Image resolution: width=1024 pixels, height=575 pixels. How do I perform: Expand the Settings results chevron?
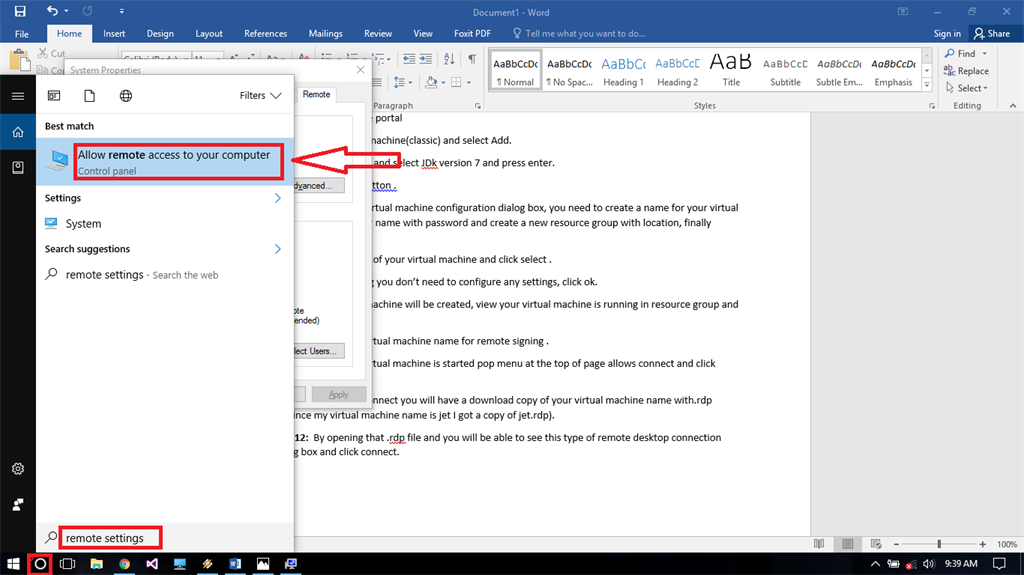coord(278,198)
